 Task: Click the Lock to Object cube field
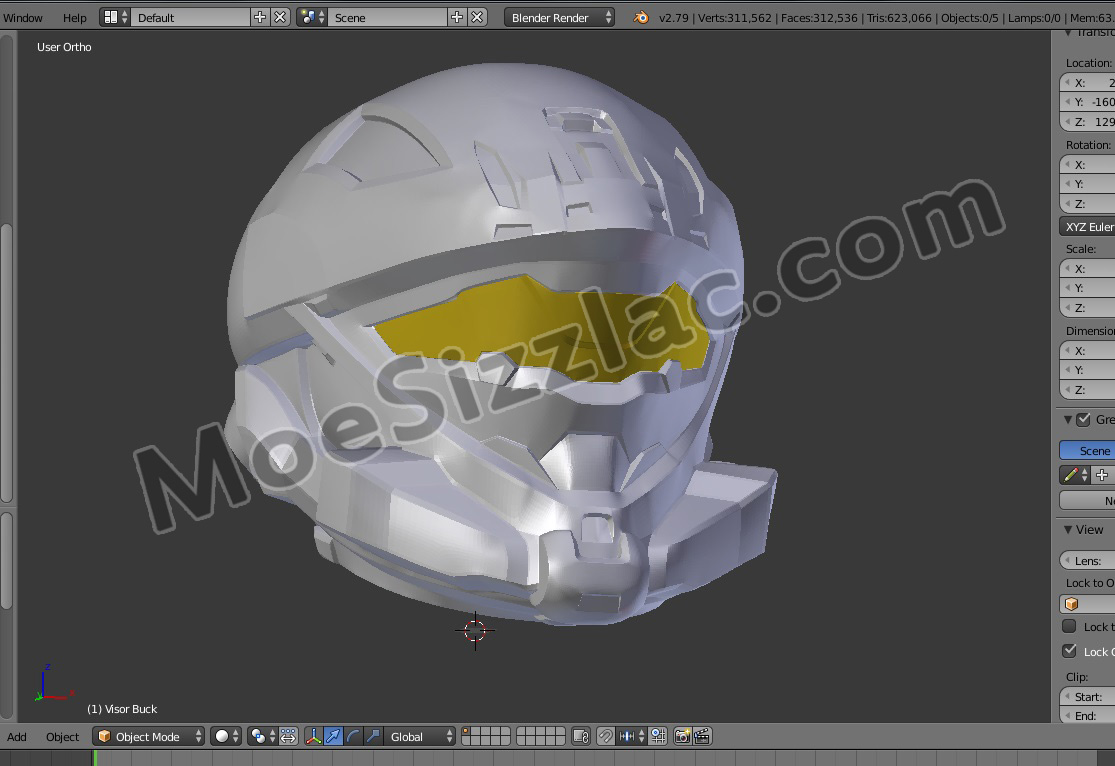[x=1087, y=604]
